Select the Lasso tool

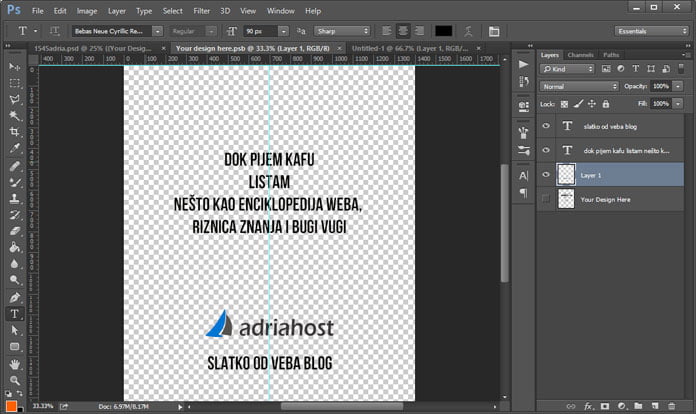click(14, 99)
